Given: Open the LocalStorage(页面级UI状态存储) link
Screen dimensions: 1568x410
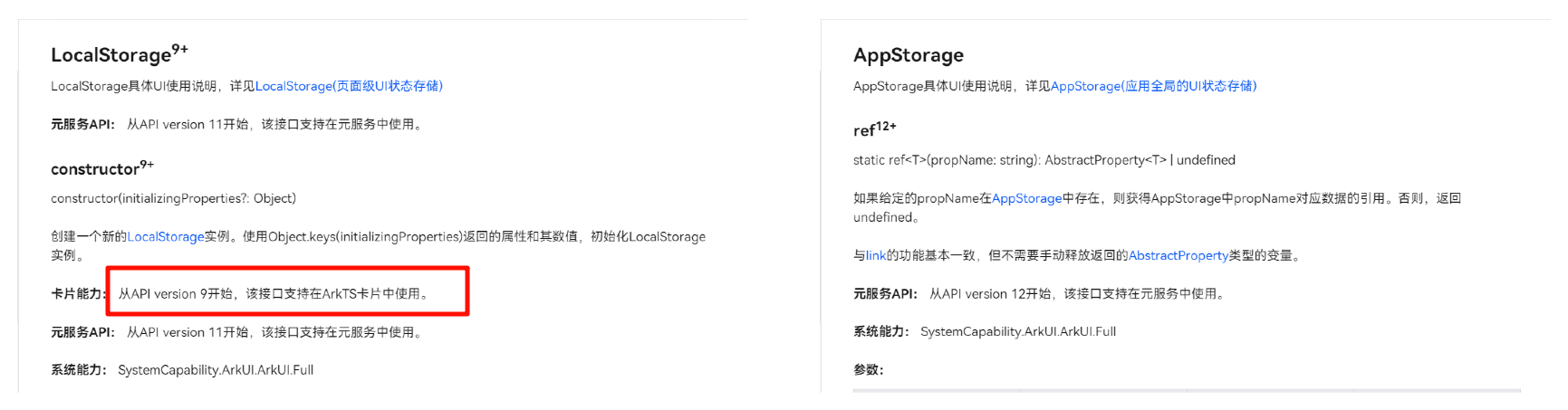Looking at the screenshot, I should 349,86.
